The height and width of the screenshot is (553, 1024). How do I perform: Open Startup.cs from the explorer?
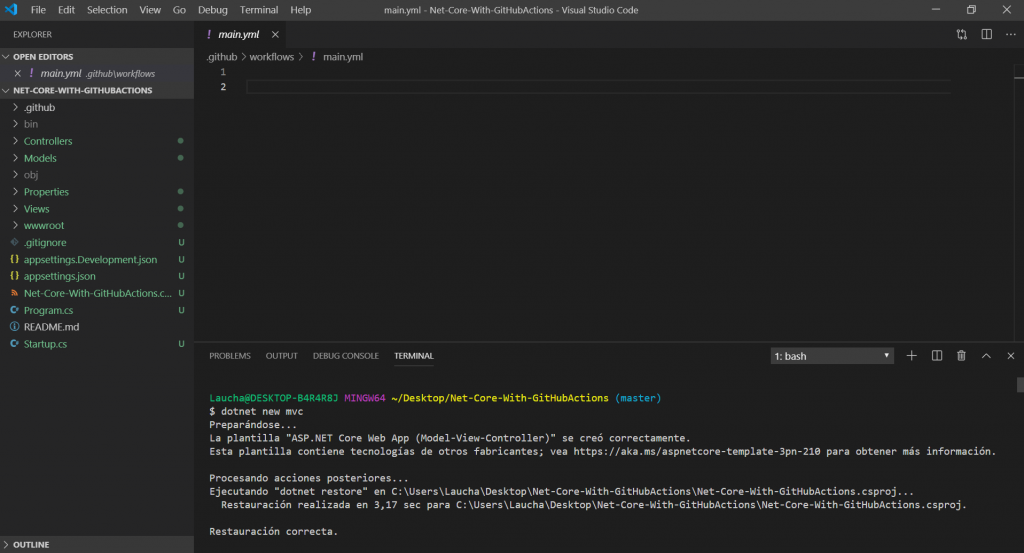click(45, 344)
